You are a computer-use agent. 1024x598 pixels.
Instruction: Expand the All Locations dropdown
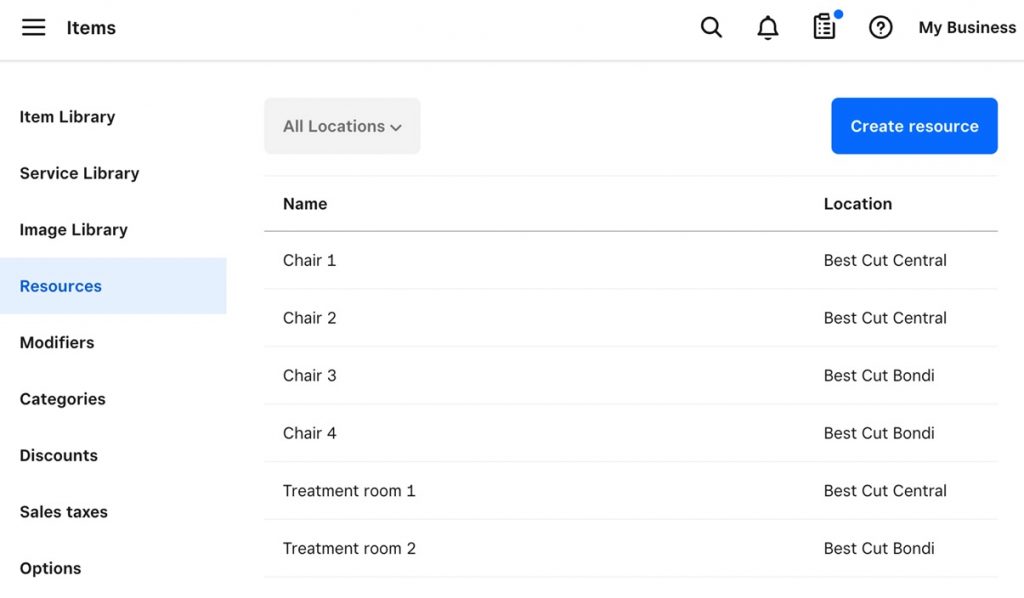click(x=342, y=126)
